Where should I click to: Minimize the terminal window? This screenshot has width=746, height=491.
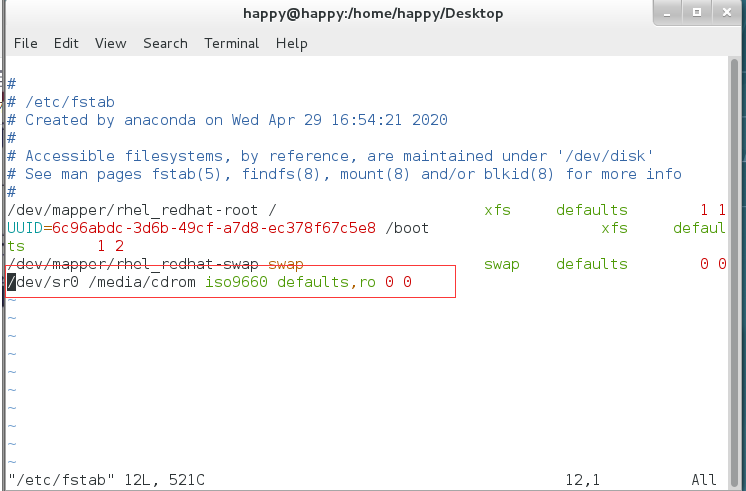click(667, 13)
